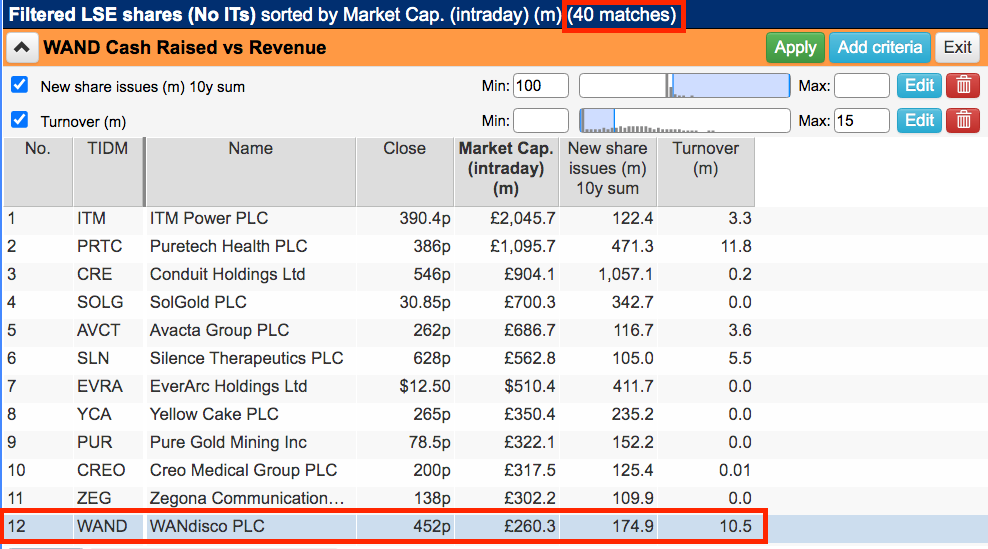Sort by the Name column header
The image size is (988, 549).
pos(250,171)
